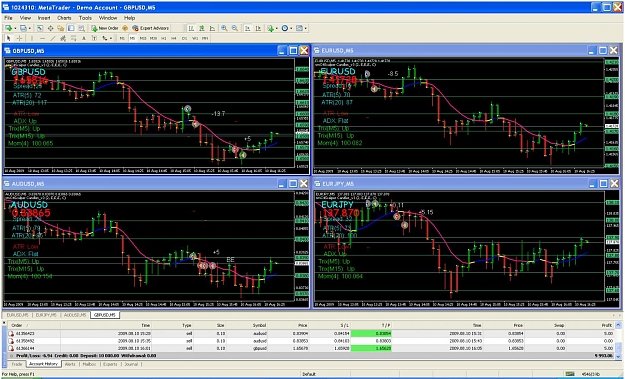Open the Indicators list icon
Viewport: 625px width, 379px height.
(271, 28)
